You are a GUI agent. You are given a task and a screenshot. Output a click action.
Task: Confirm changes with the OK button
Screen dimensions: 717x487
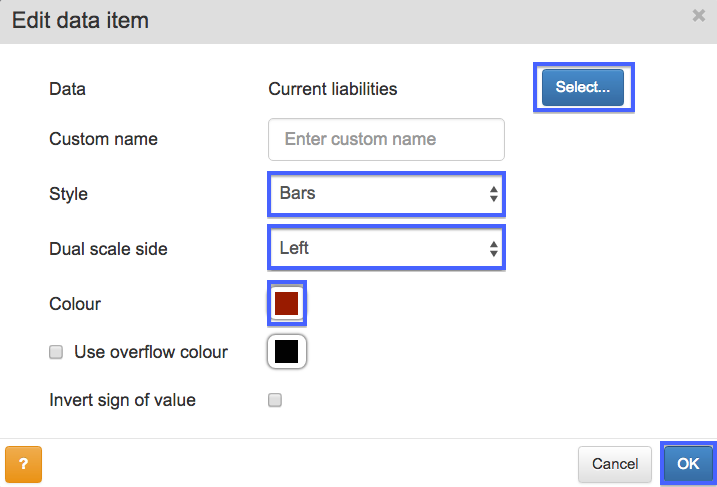[x=688, y=464]
